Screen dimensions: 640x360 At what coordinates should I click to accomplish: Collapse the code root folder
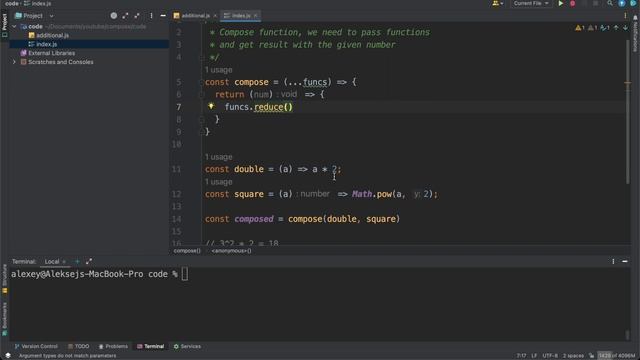point(14,26)
